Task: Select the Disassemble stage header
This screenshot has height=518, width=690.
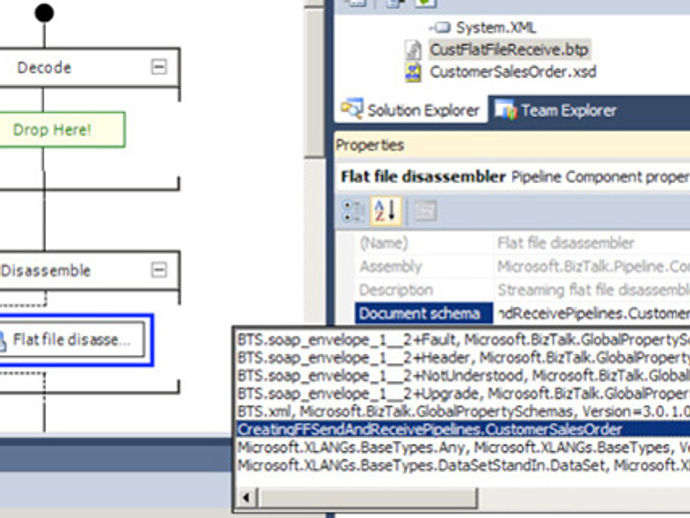Action: [x=89, y=270]
